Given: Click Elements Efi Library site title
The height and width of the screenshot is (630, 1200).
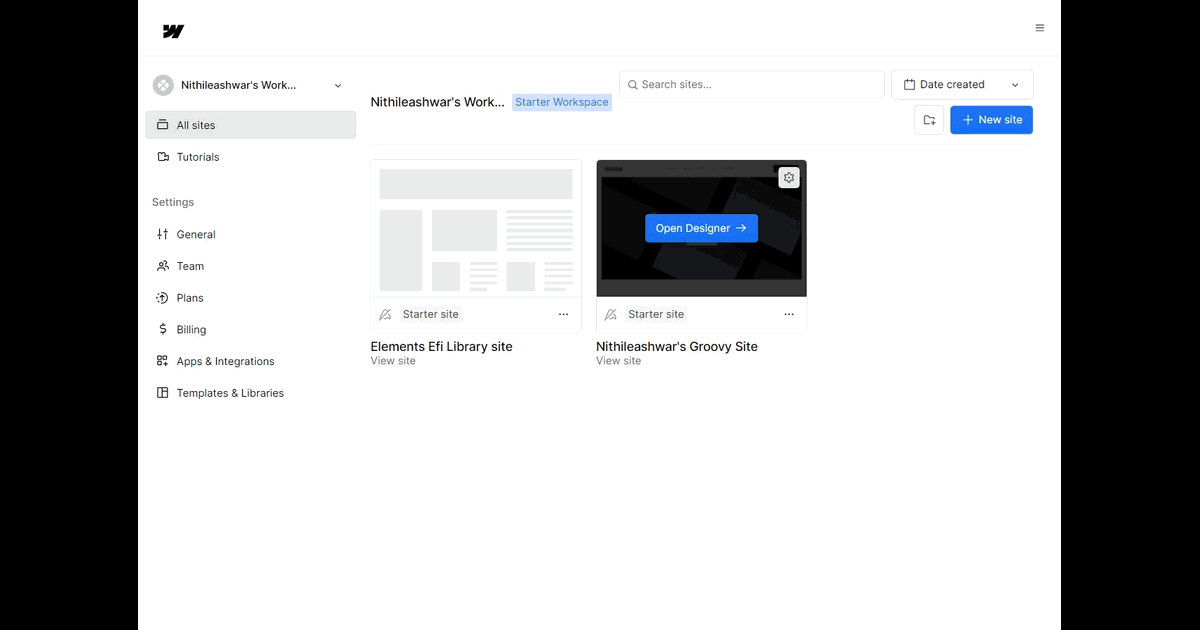Looking at the screenshot, I should point(442,346).
